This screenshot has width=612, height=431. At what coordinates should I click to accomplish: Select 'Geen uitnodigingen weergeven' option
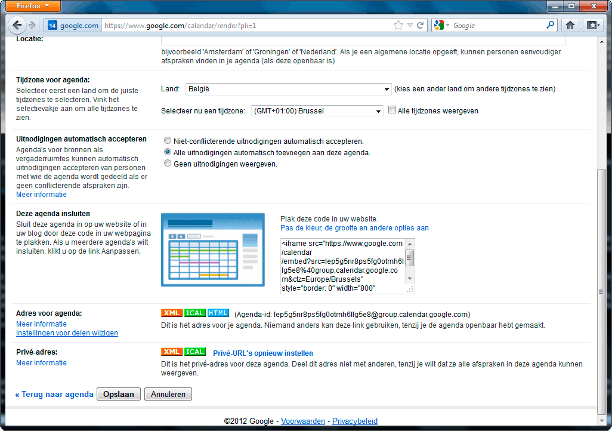tap(167, 163)
